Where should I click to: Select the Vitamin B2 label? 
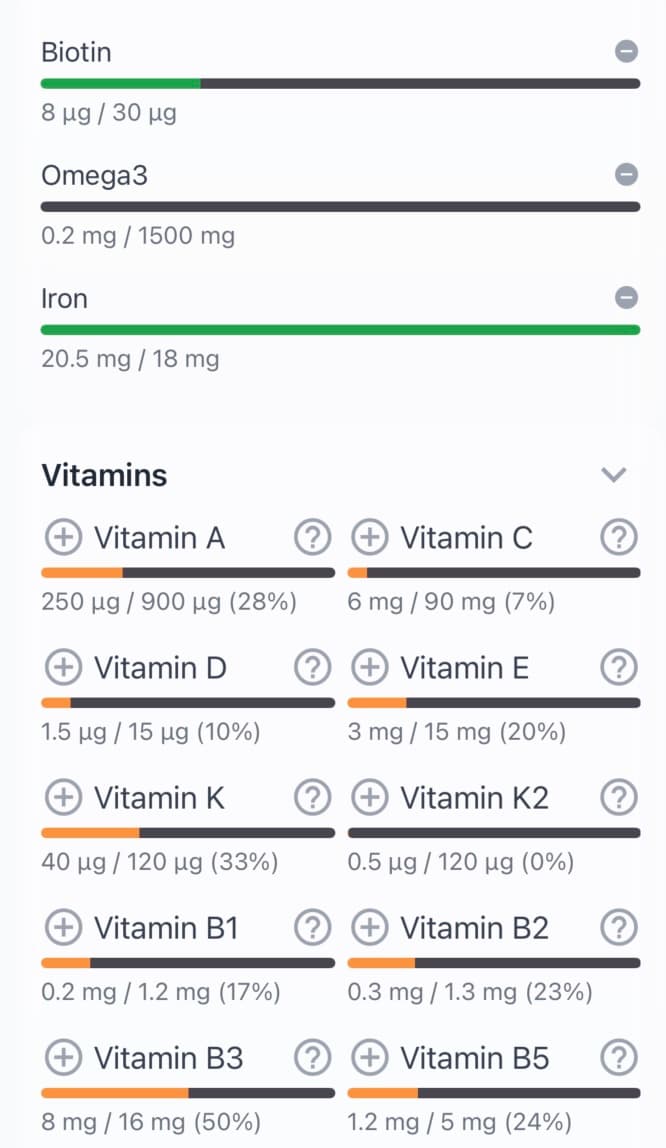474,928
